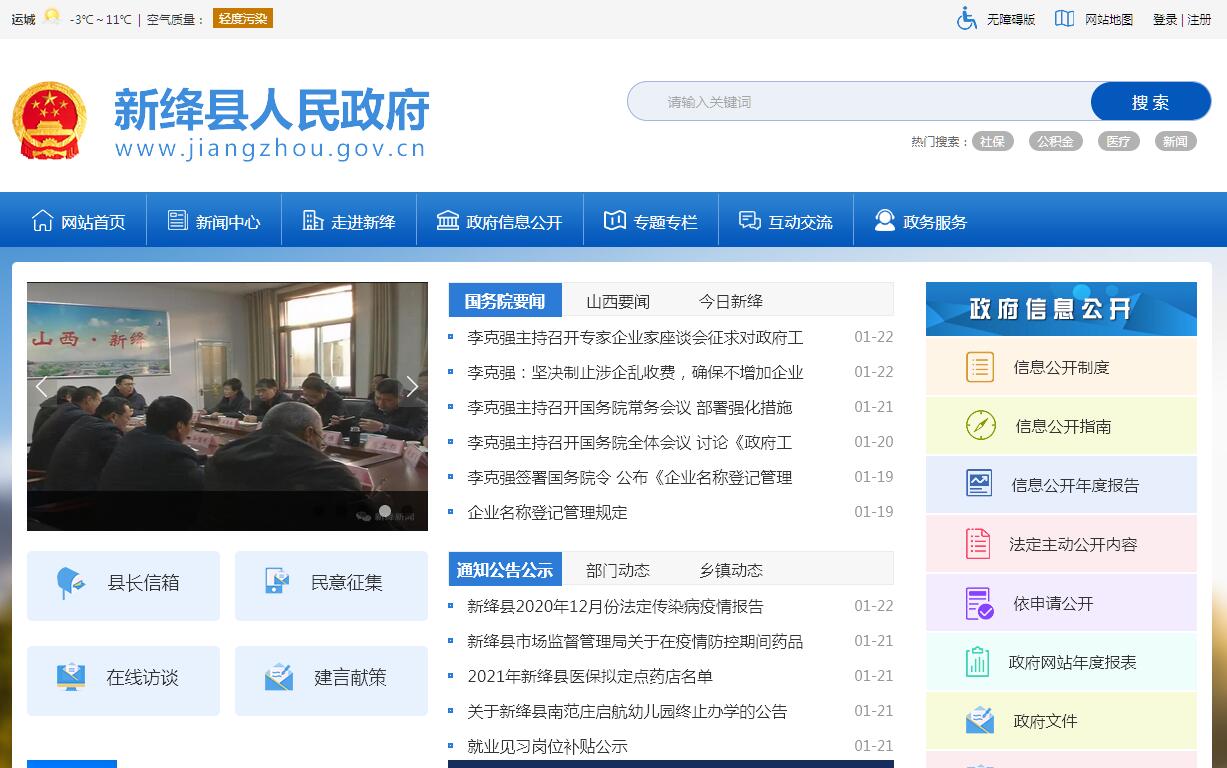This screenshot has height=768, width=1227.
Task: Focus the keyword search input field
Action: pyautogui.click(x=860, y=102)
